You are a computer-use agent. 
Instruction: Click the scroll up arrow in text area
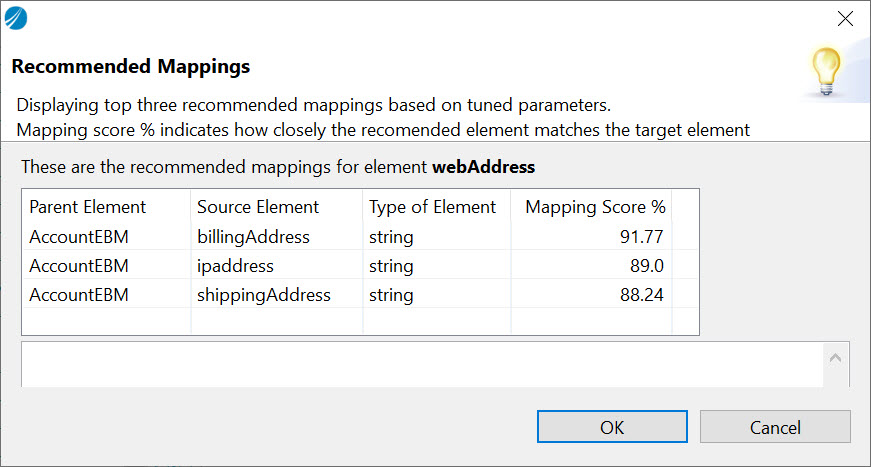click(x=836, y=357)
